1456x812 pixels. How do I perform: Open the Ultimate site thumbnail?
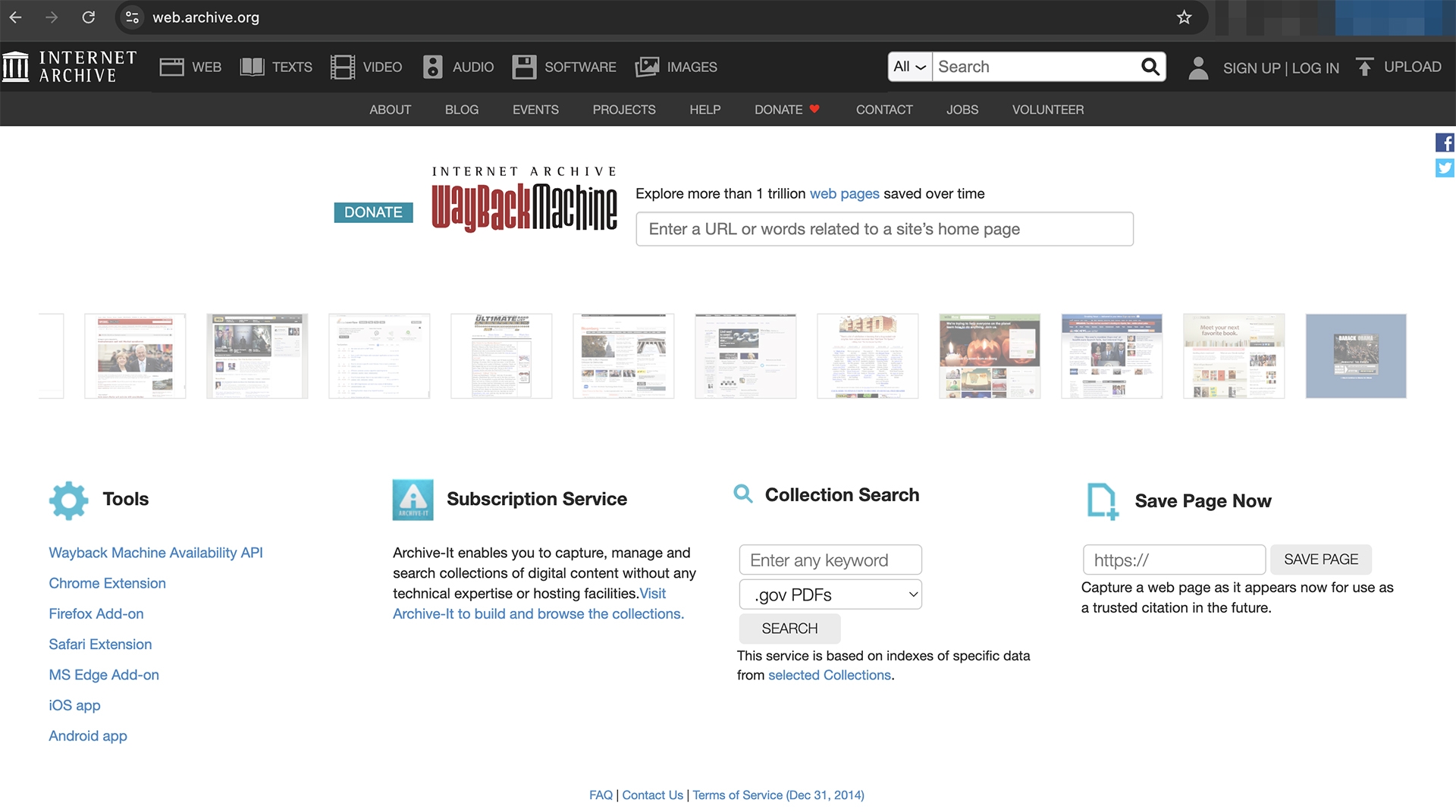(x=501, y=356)
